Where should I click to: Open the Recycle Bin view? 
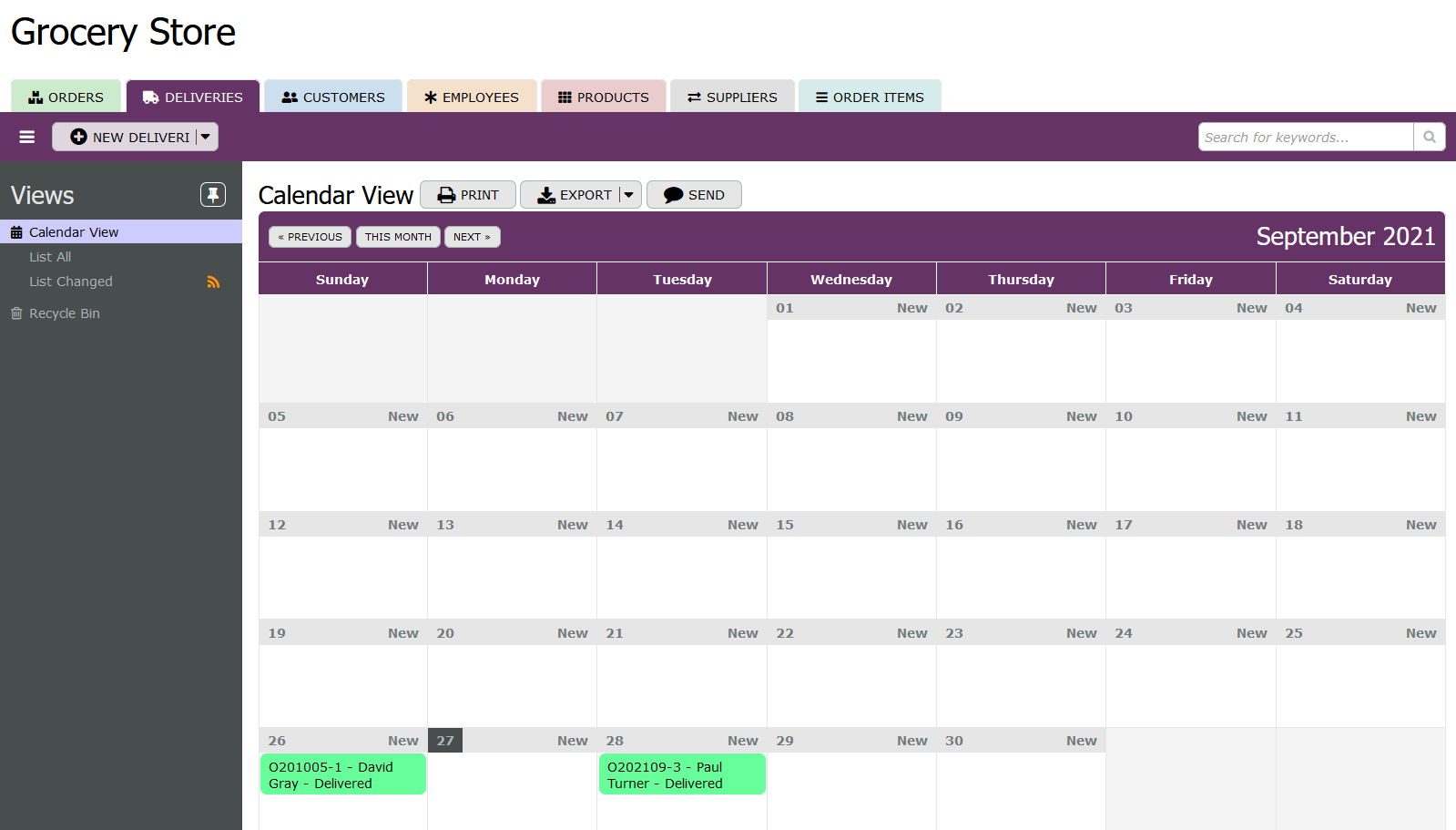[x=64, y=313]
